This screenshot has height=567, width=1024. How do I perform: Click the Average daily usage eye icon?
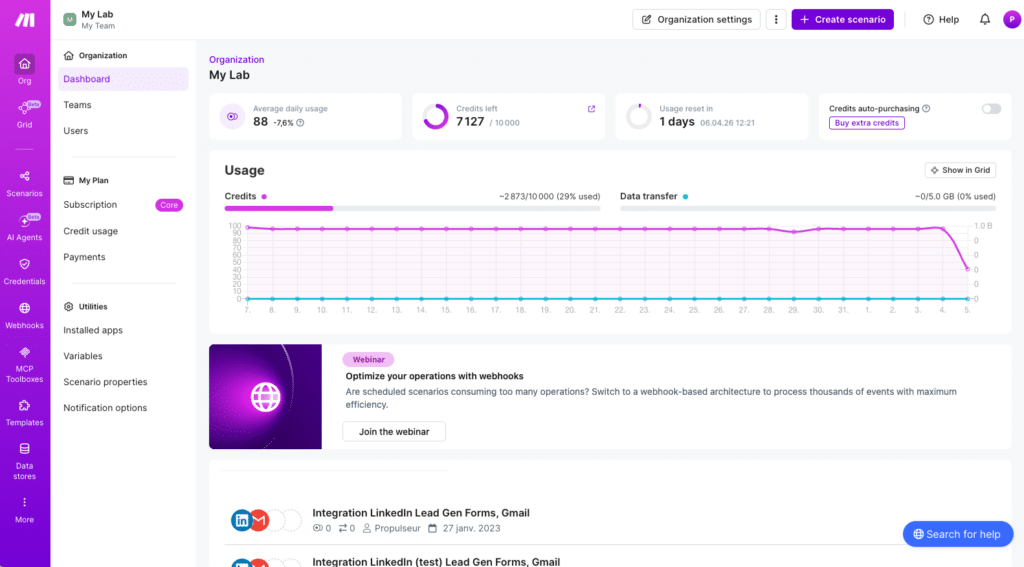tap(232, 117)
